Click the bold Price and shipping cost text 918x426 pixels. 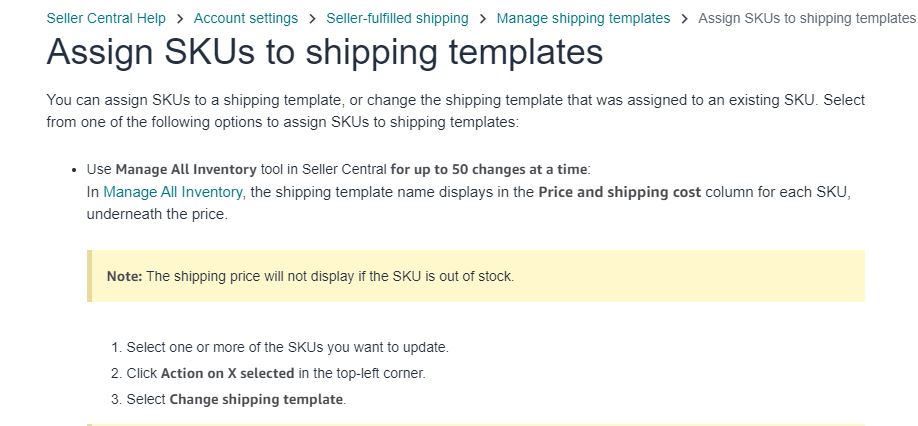[x=619, y=192]
